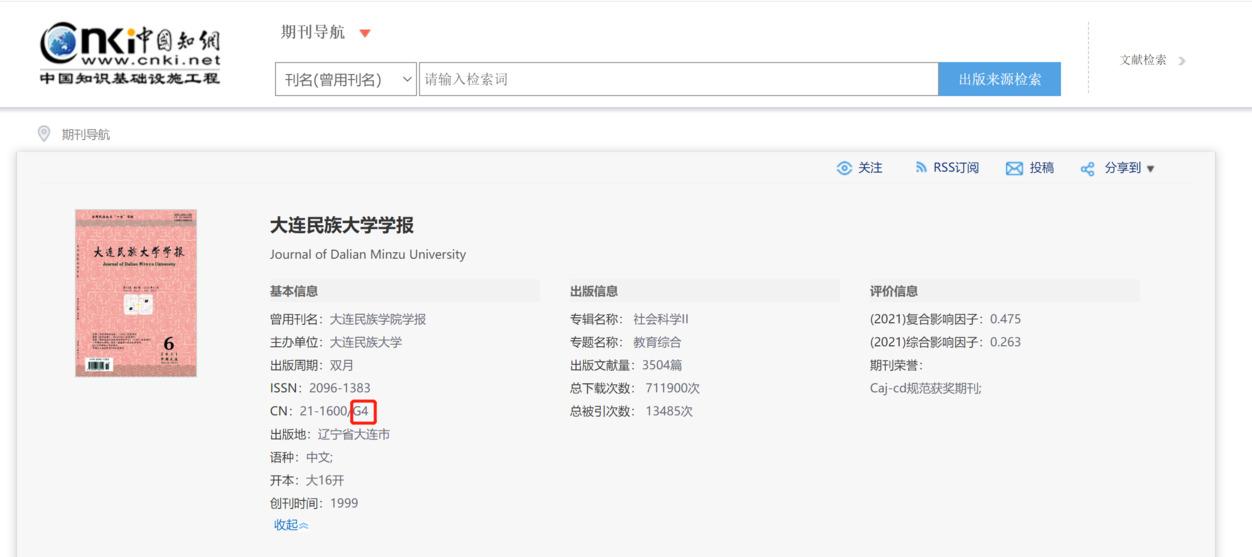Click the 请输入检索词 search input
The width and height of the screenshot is (1252, 557).
click(678, 79)
